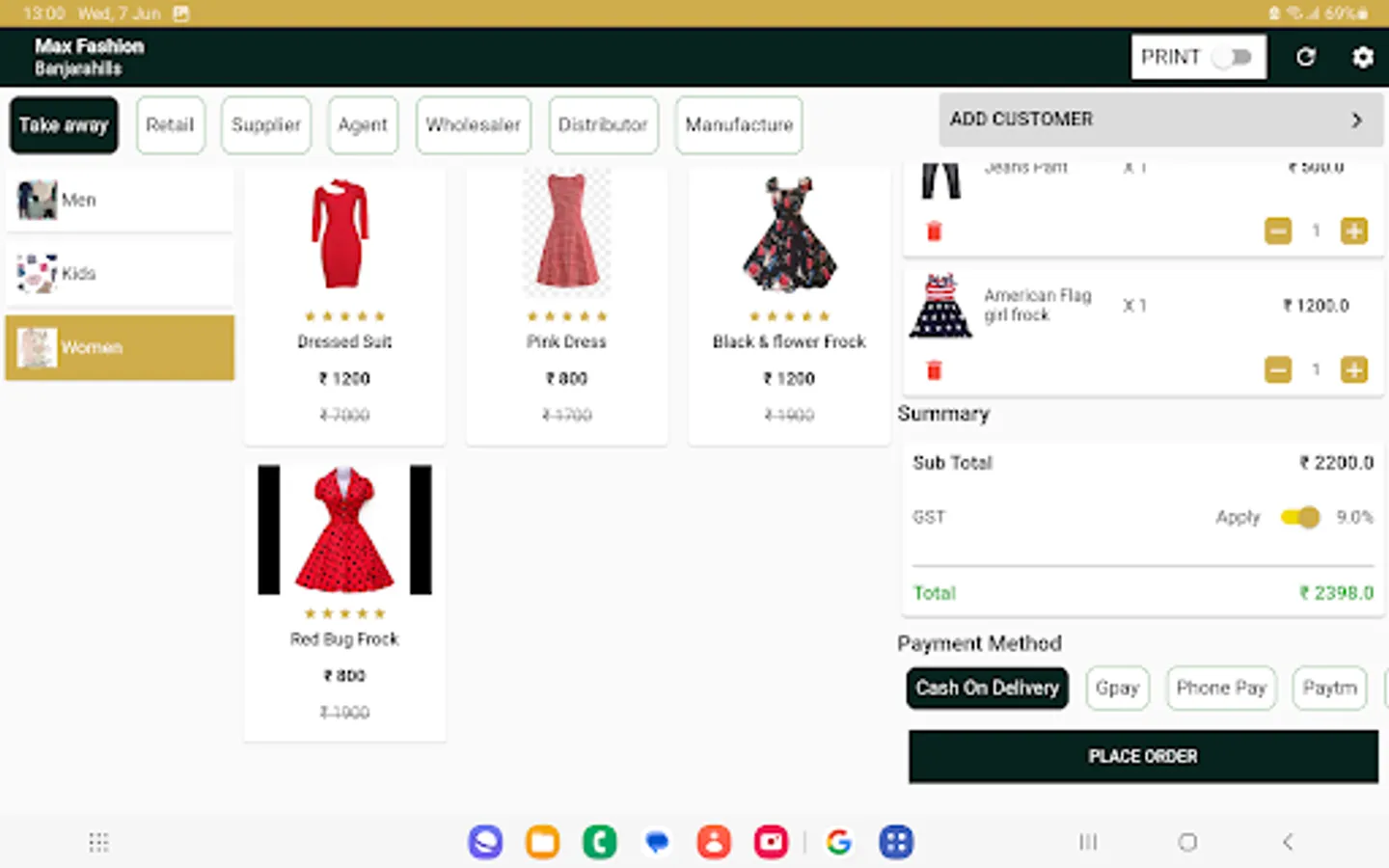The width and height of the screenshot is (1389, 868).
Task: Open app drawer grid icon
Action: click(98, 842)
